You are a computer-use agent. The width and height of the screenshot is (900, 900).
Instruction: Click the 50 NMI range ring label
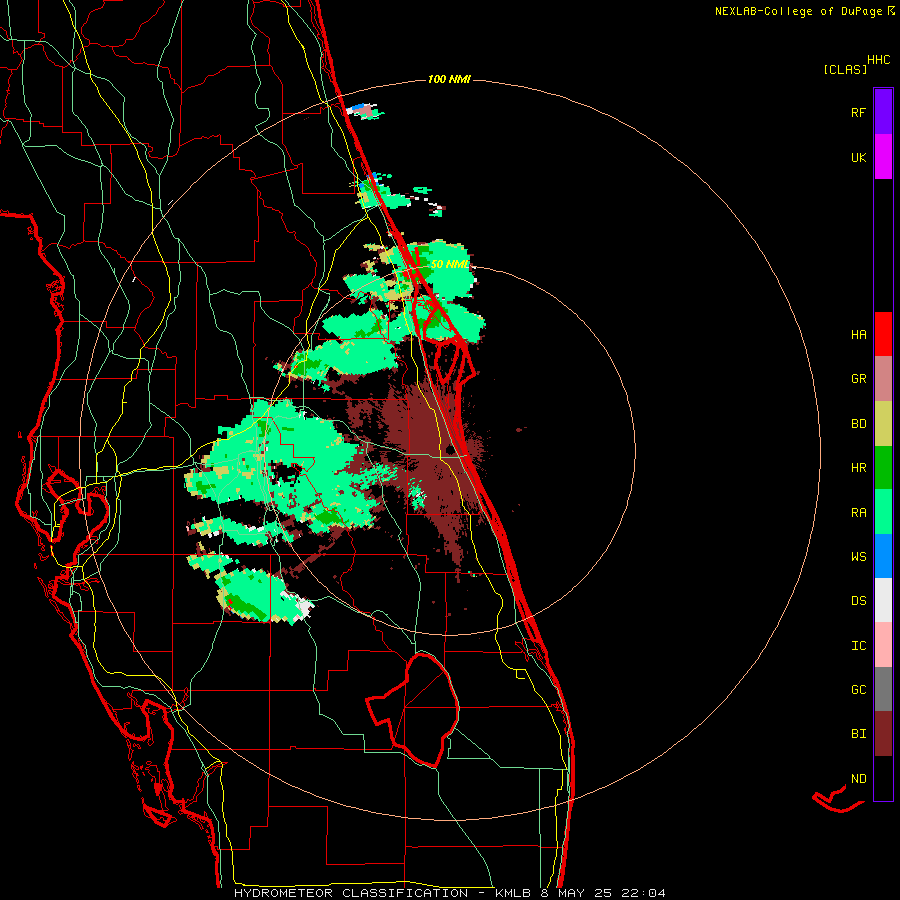(x=451, y=264)
